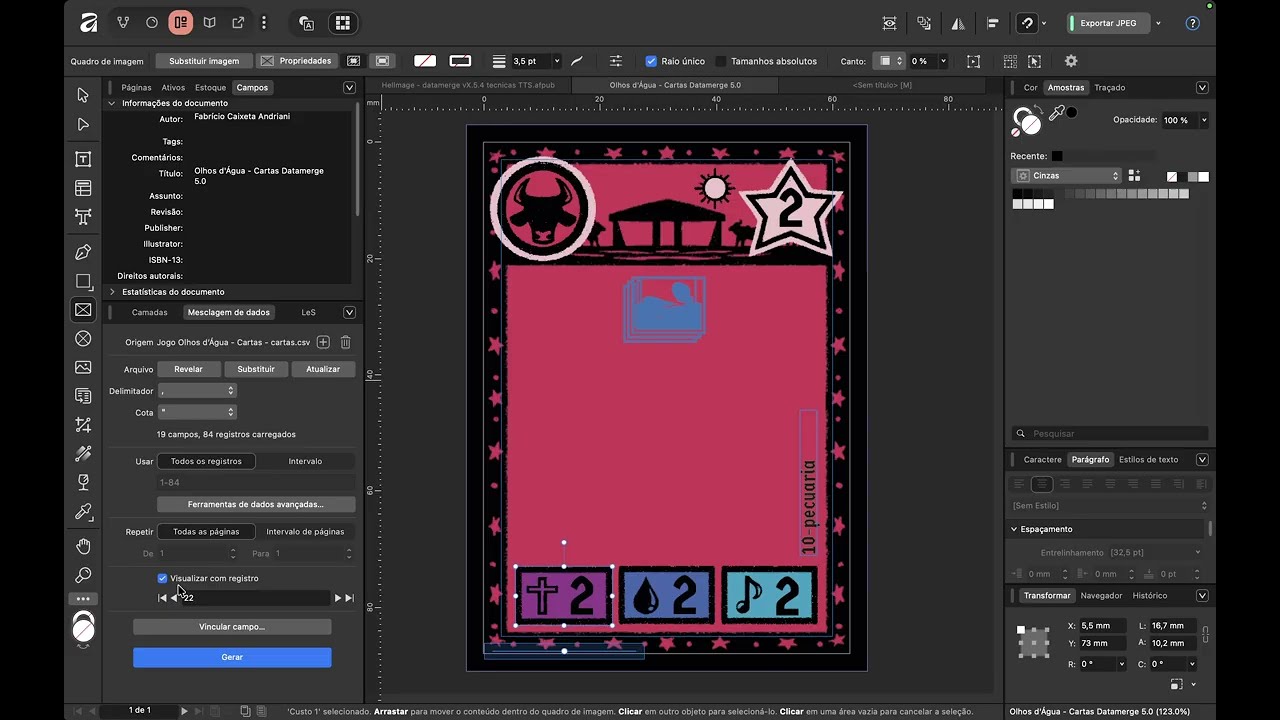
Task: Toggle aspect ratio lock link
Action: tap(1205, 634)
